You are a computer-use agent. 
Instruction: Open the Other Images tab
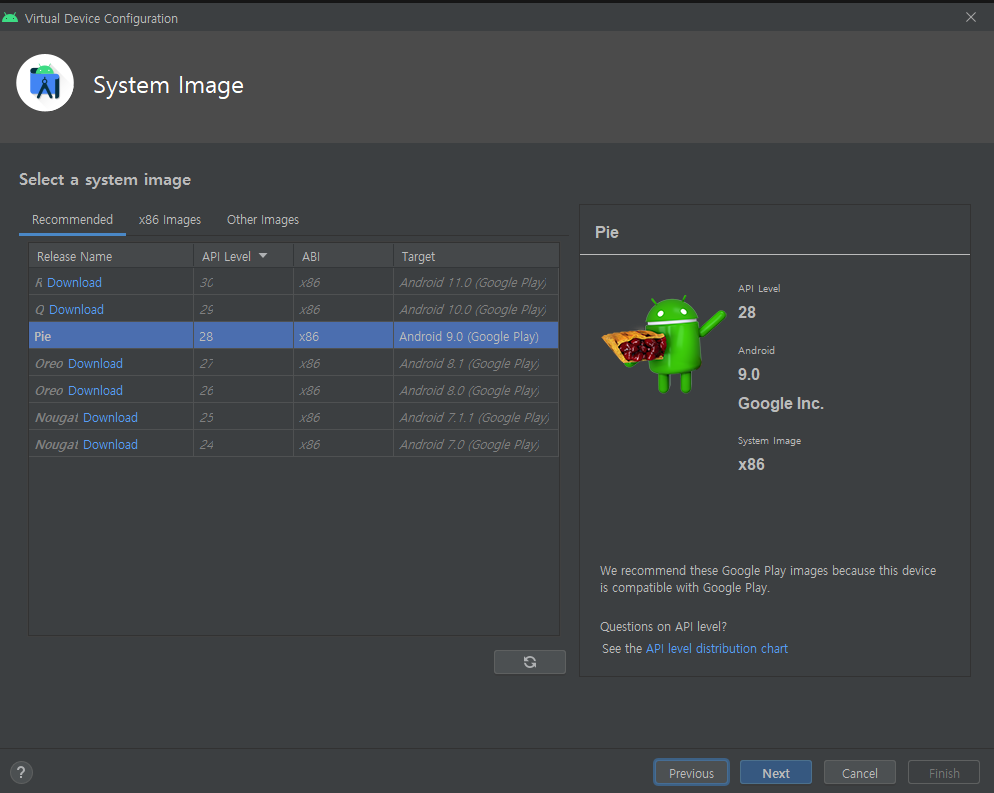(263, 219)
